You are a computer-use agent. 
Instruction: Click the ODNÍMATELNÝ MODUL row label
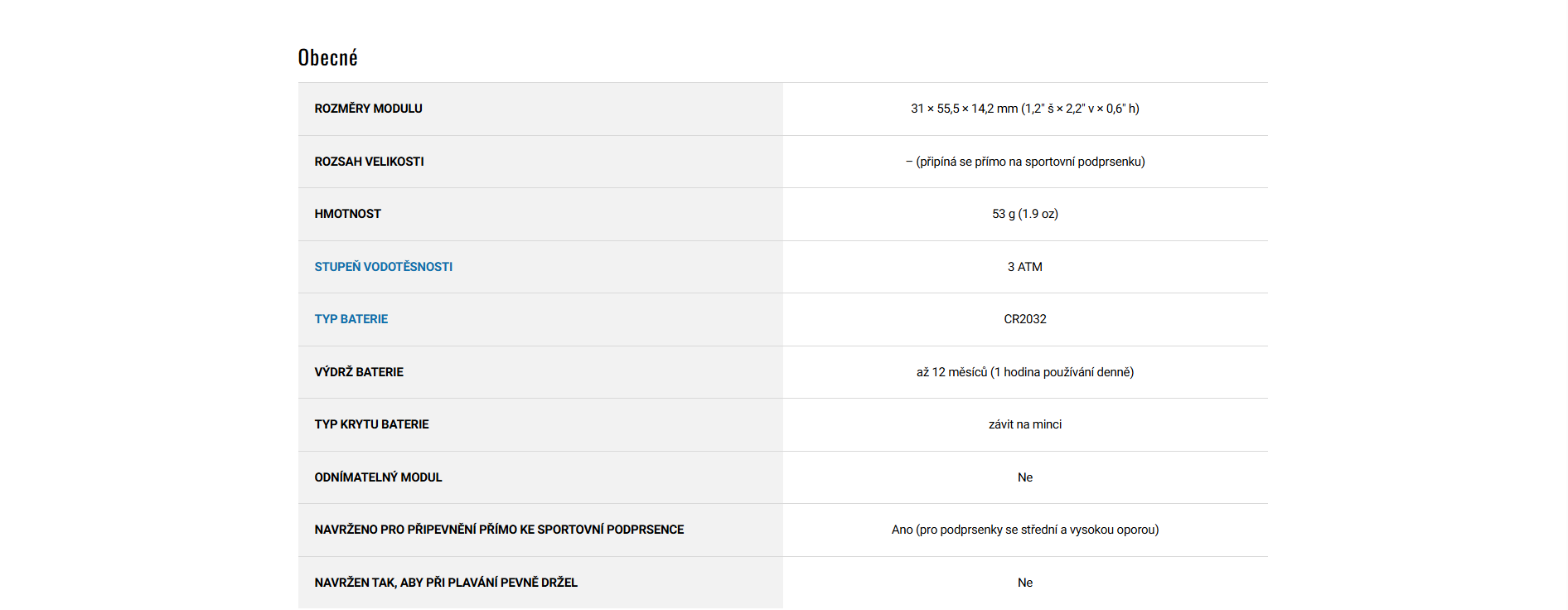point(378,477)
